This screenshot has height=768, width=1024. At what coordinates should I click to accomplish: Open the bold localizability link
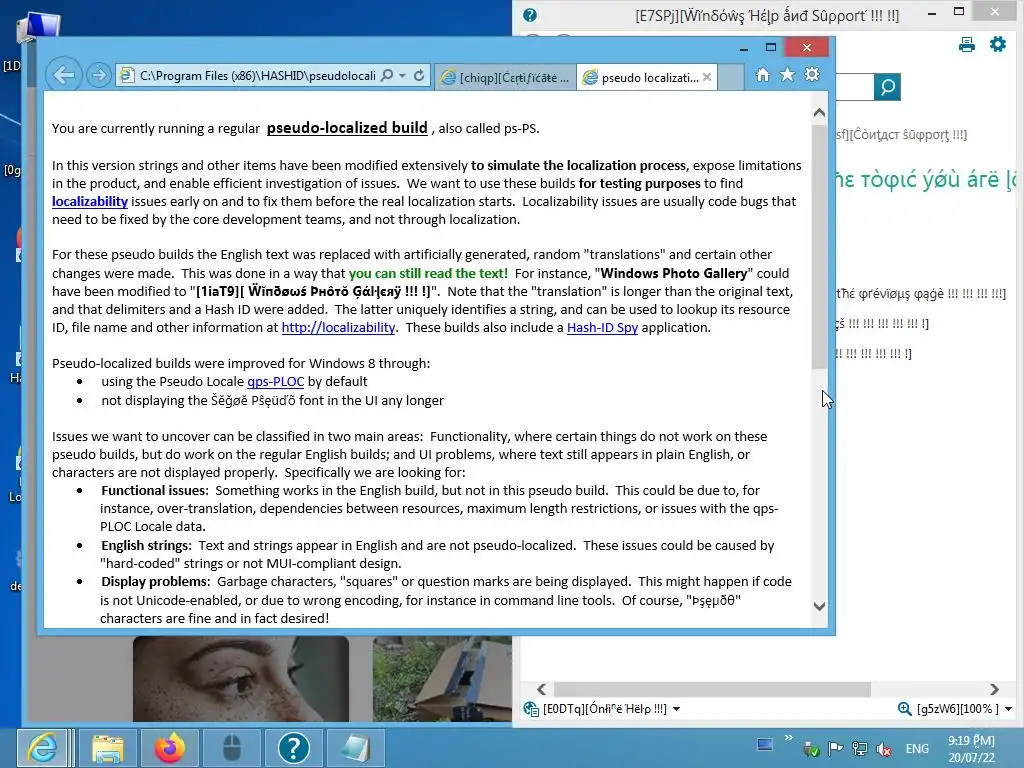tap(90, 201)
